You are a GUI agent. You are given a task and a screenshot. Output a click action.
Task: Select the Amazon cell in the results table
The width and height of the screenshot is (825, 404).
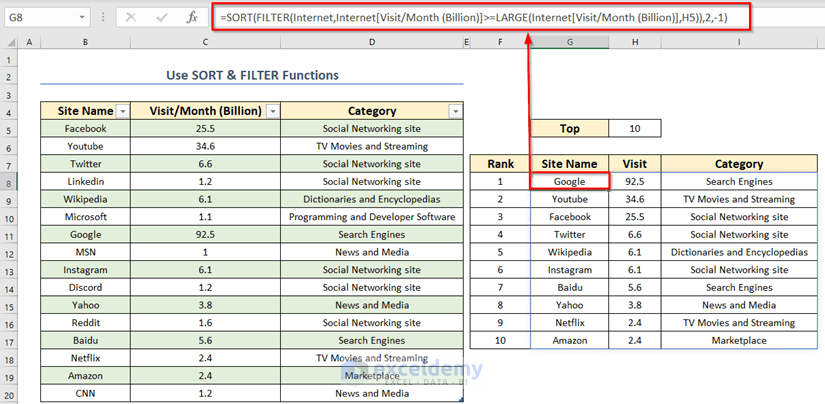point(569,340)
